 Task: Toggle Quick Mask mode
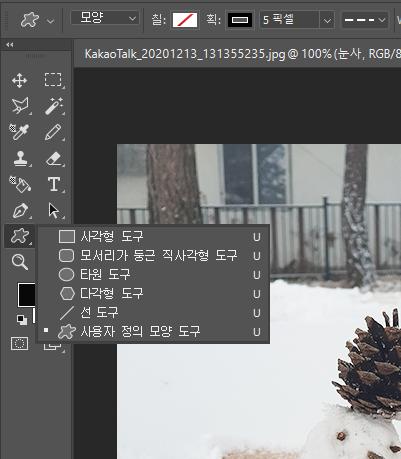[19, 343]
